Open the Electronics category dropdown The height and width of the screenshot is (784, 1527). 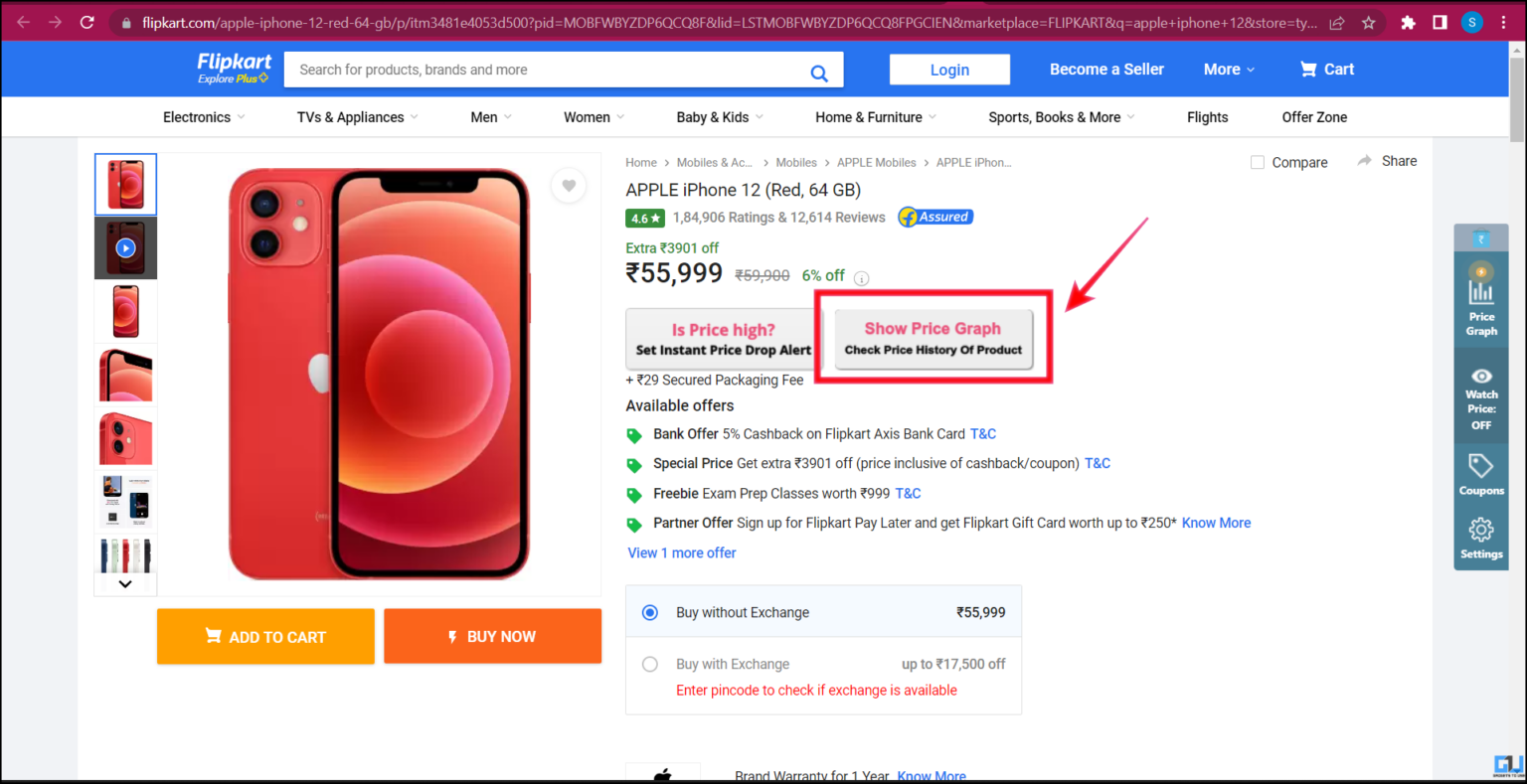(203, 116)
